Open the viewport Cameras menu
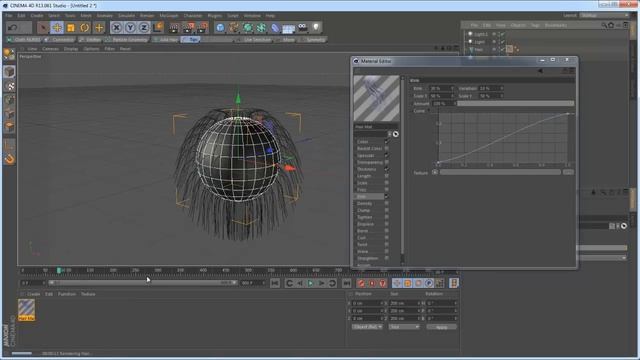Image resolution: width=640 pixels, height=360 pixels. pos(50,49)
